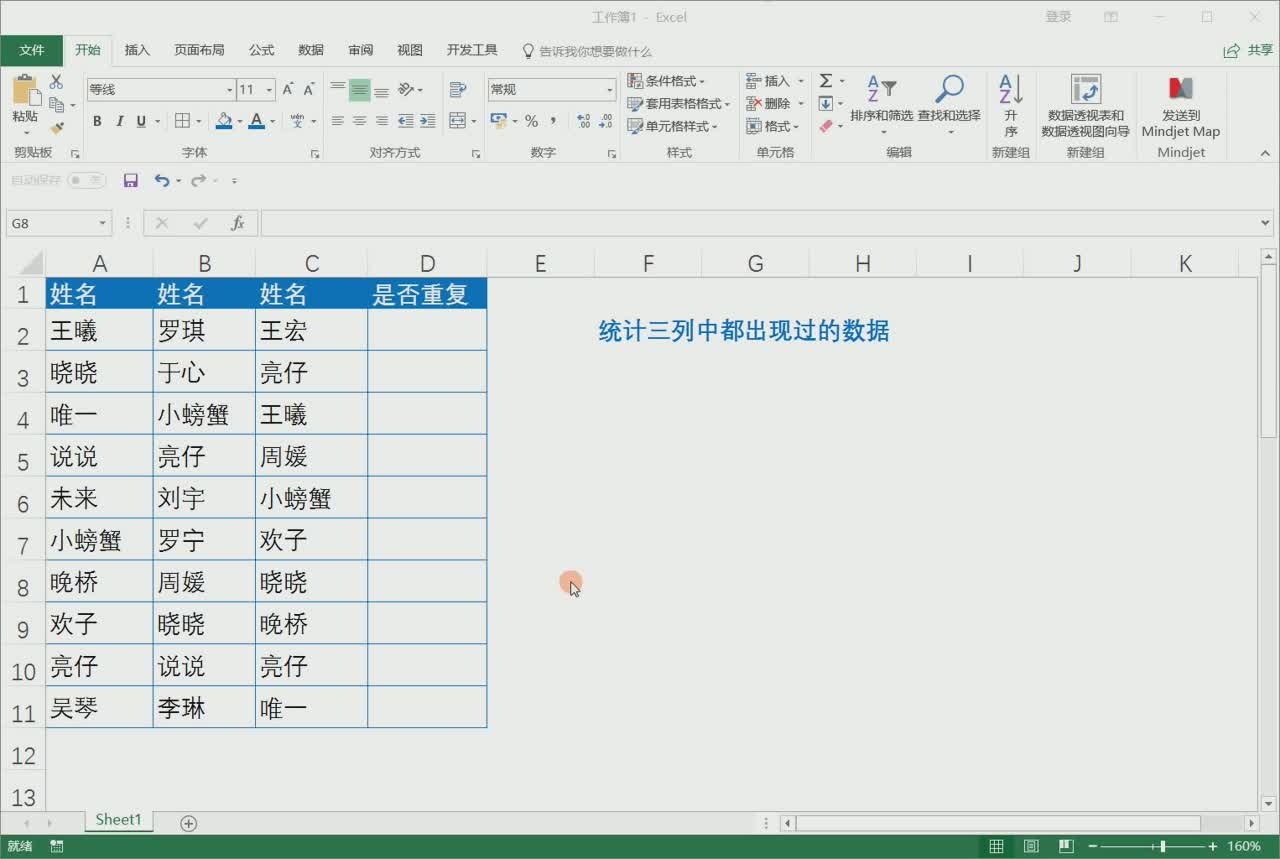1280x859 pixels.
Task: Open 数据透视表和数据透视图向导
Action: pyautogui.click(x=1085, y=106)
